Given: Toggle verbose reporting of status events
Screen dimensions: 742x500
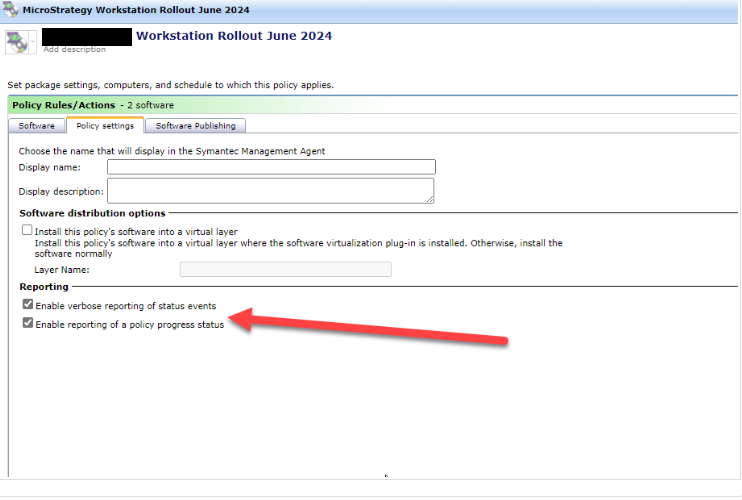Looking at the screenshot, I should [28, 304].
